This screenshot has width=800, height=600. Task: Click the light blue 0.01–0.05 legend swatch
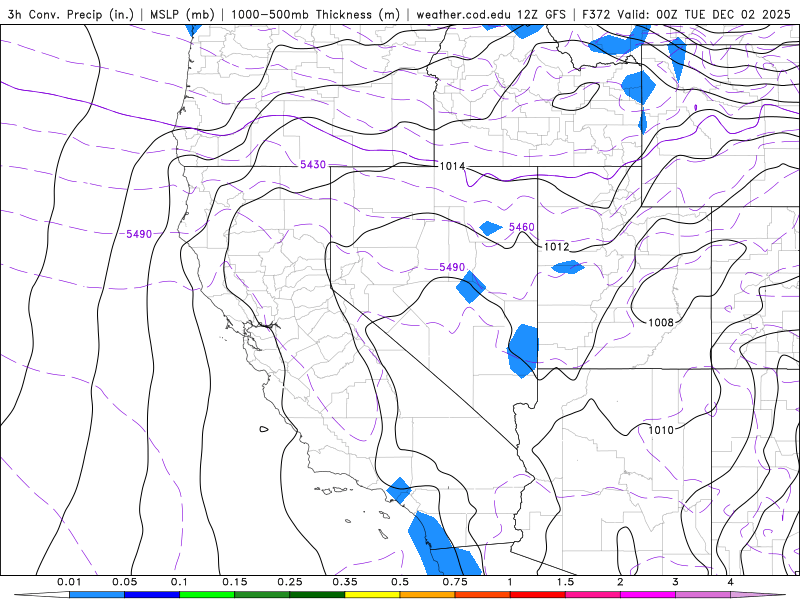tap(97, 595)
